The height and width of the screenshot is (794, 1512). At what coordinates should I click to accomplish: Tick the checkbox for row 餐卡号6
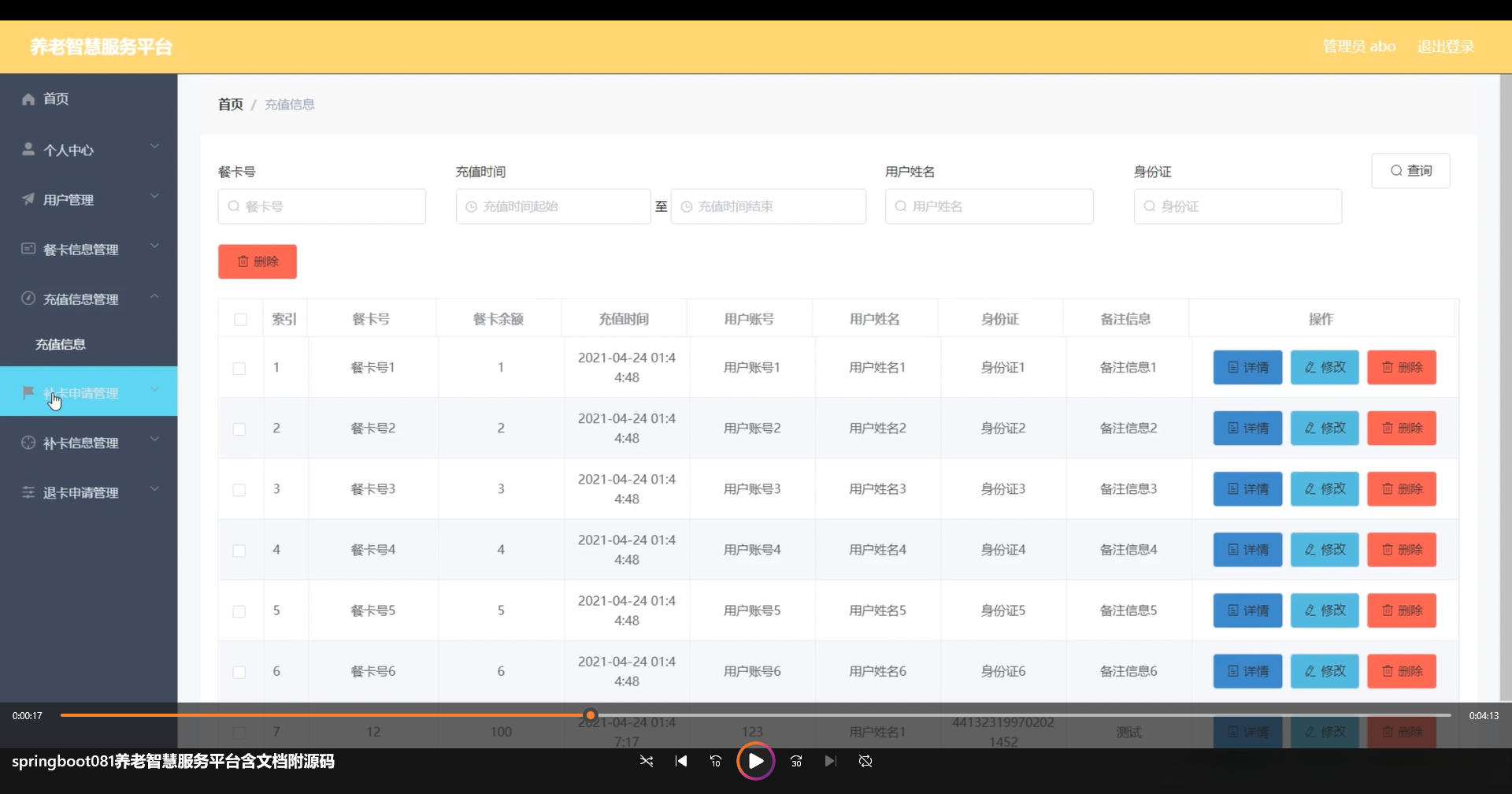pos(239,672)
